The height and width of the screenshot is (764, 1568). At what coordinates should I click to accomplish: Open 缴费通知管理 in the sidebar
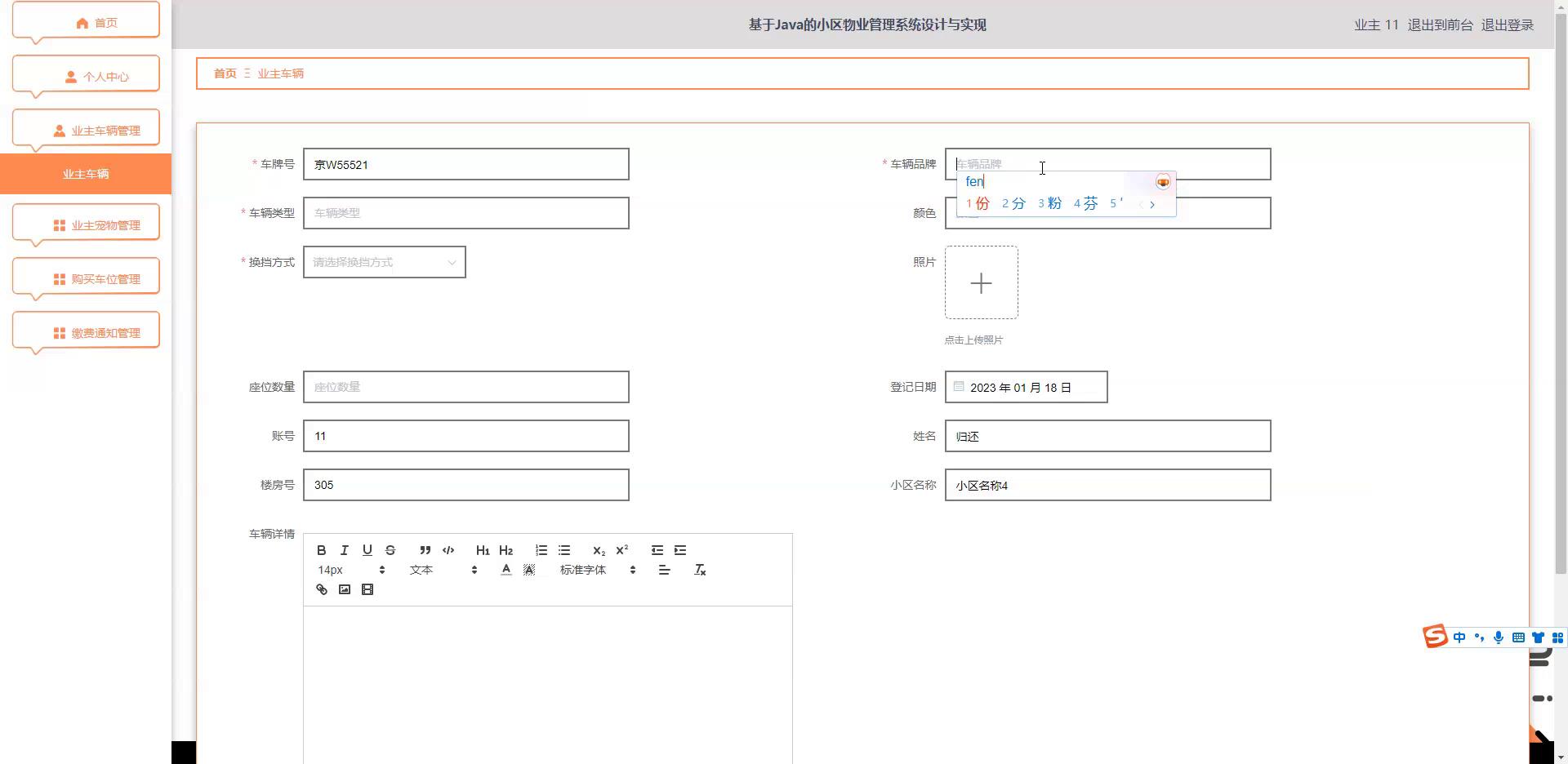coord(86,332)
